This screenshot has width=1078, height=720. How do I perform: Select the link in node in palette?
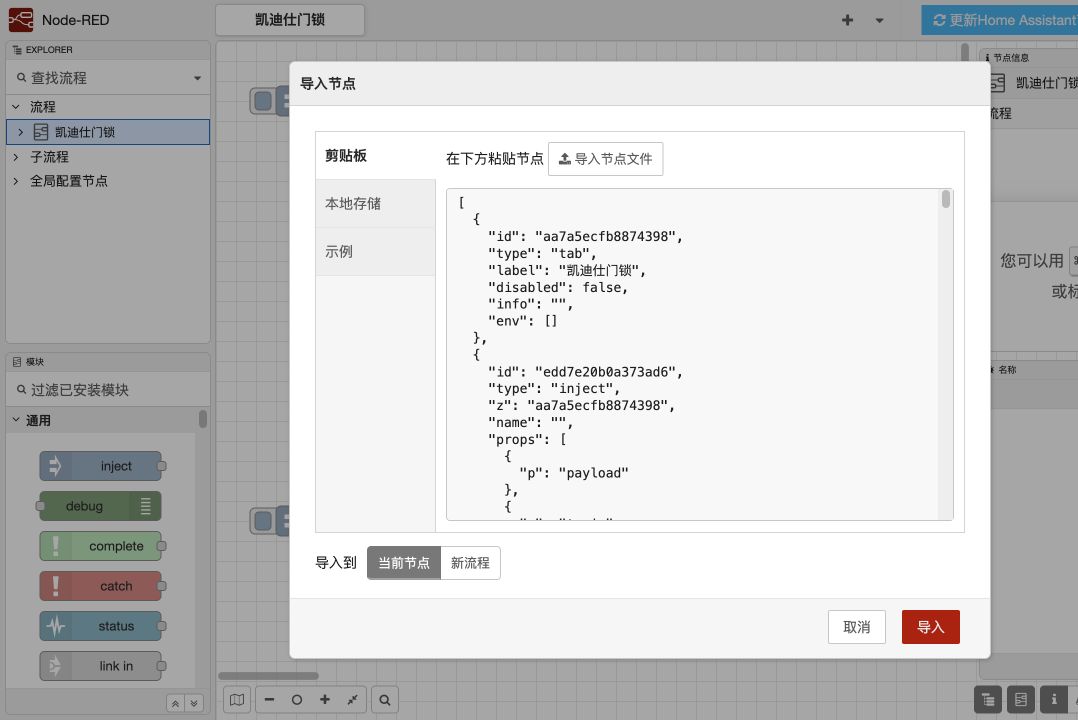[x=101, y=666]
